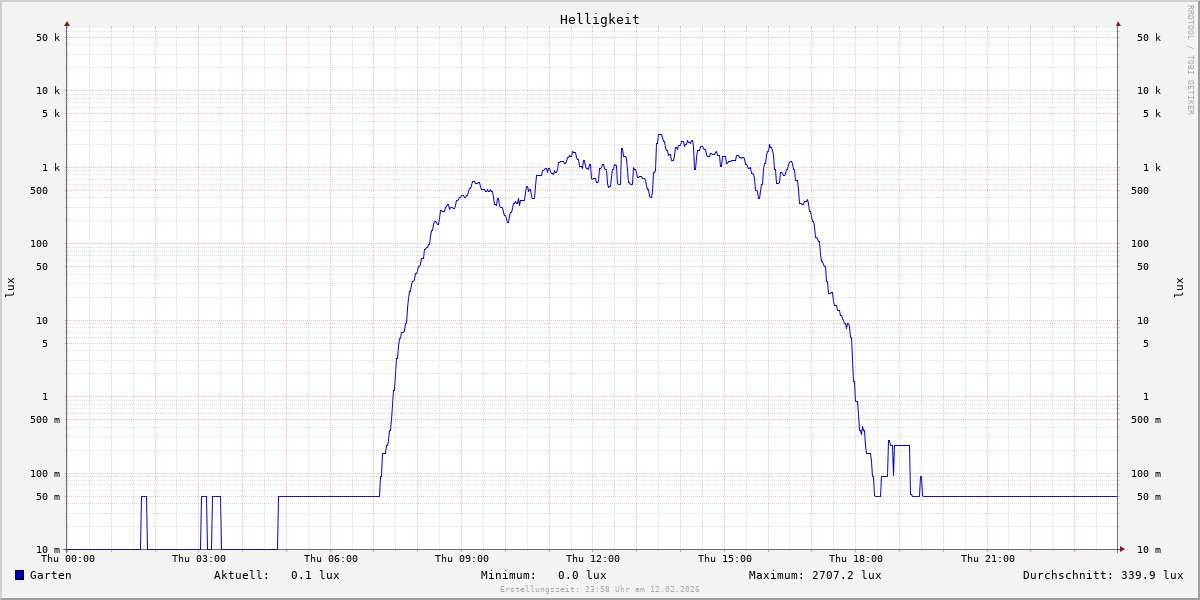The image size is (1200, 600).
Task: Click the '1 k' label on right y-axis
Action: tap(1152, 167)
